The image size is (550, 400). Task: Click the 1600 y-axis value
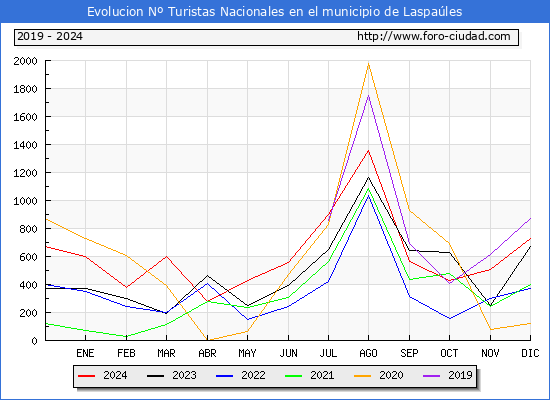(25, 117)
